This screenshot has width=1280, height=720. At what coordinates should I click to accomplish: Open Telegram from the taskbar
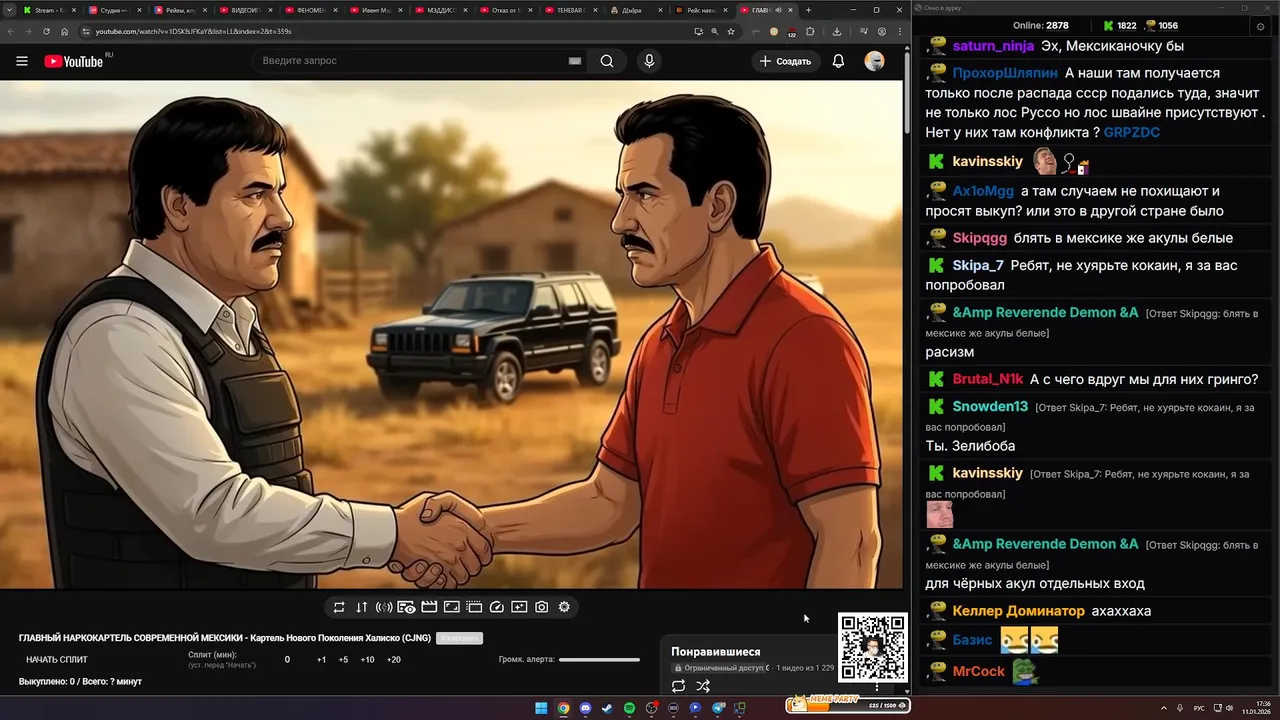coord(717,708)
